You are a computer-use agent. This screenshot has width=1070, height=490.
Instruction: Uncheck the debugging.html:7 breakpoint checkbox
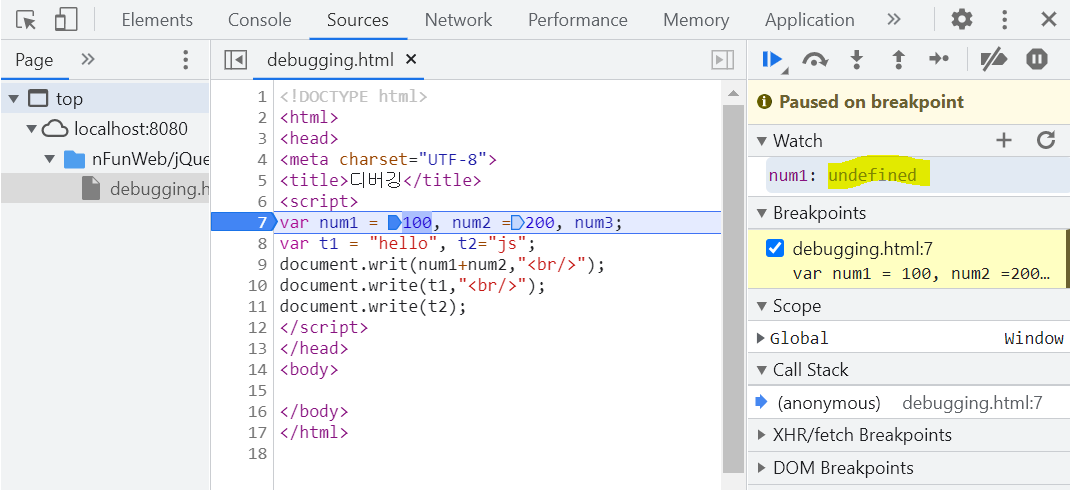pyautogui.click(x=775, y=248)
